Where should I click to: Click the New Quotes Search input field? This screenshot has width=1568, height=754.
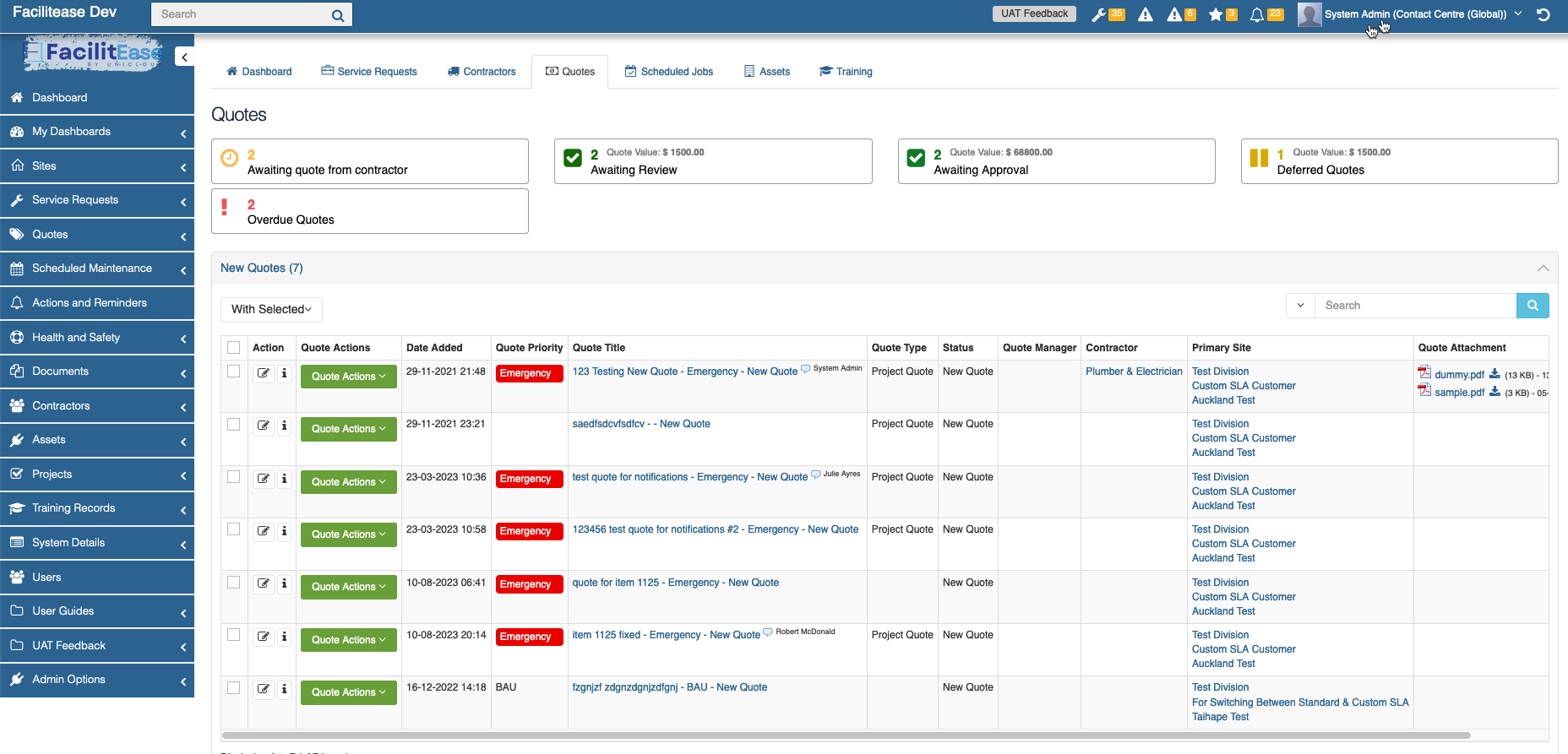click(1416, 306)
